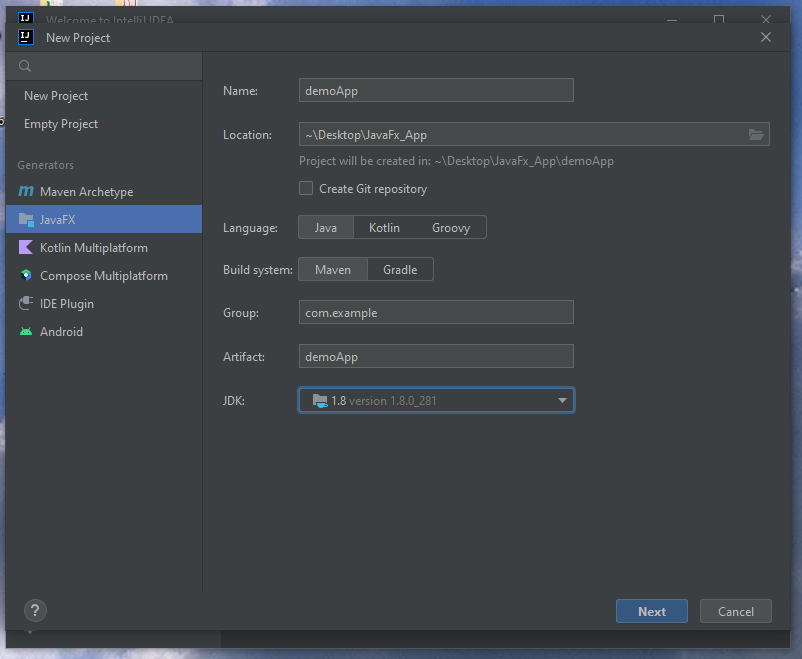802x659 pixels.
Task: Maximize the Welcome to IntelliJ IDEA window
Action: click(x=719, y=19)
